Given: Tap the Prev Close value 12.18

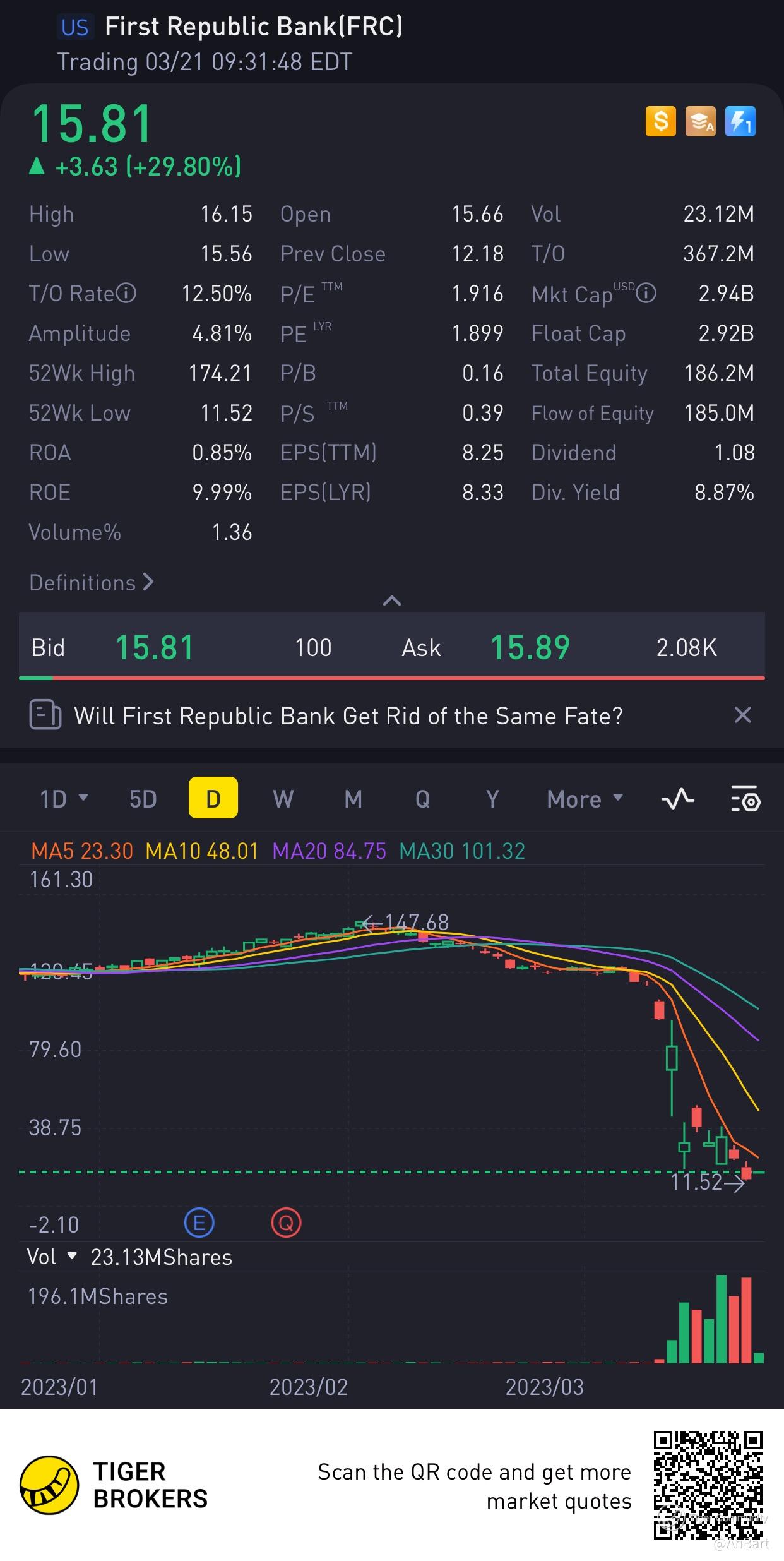Looking at the screenshot, I should 477,254.
